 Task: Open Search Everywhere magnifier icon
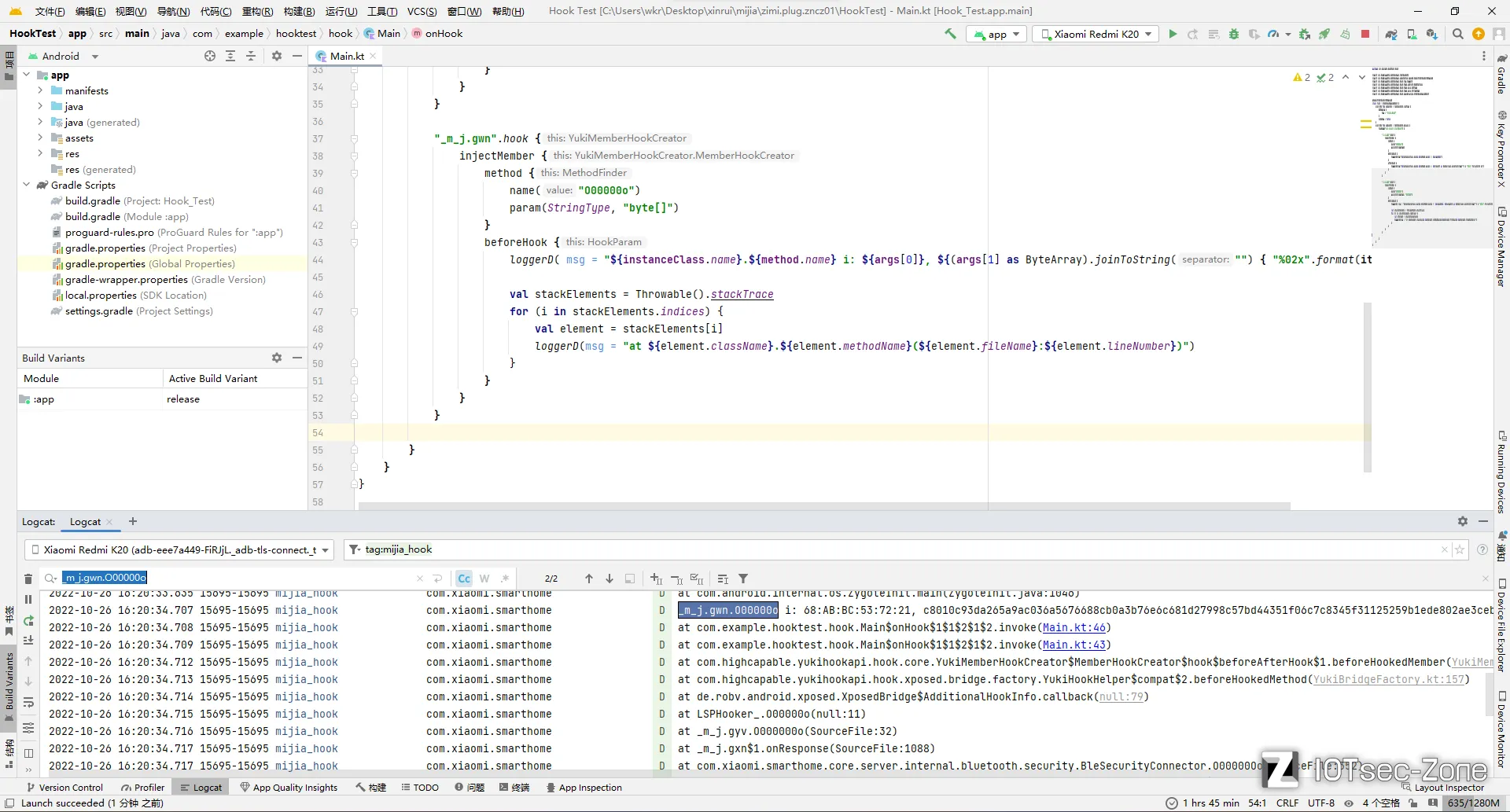coord(1457,34)
